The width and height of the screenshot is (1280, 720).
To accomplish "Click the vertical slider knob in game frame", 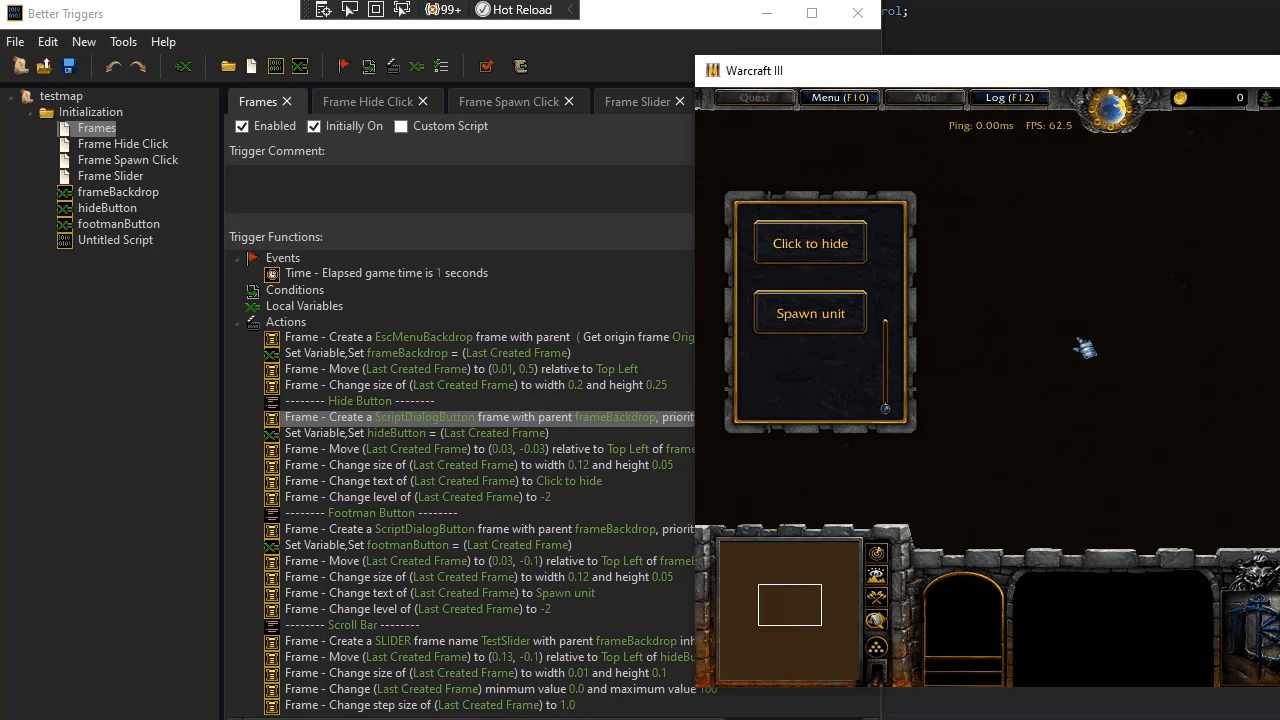I will (885, 408).
